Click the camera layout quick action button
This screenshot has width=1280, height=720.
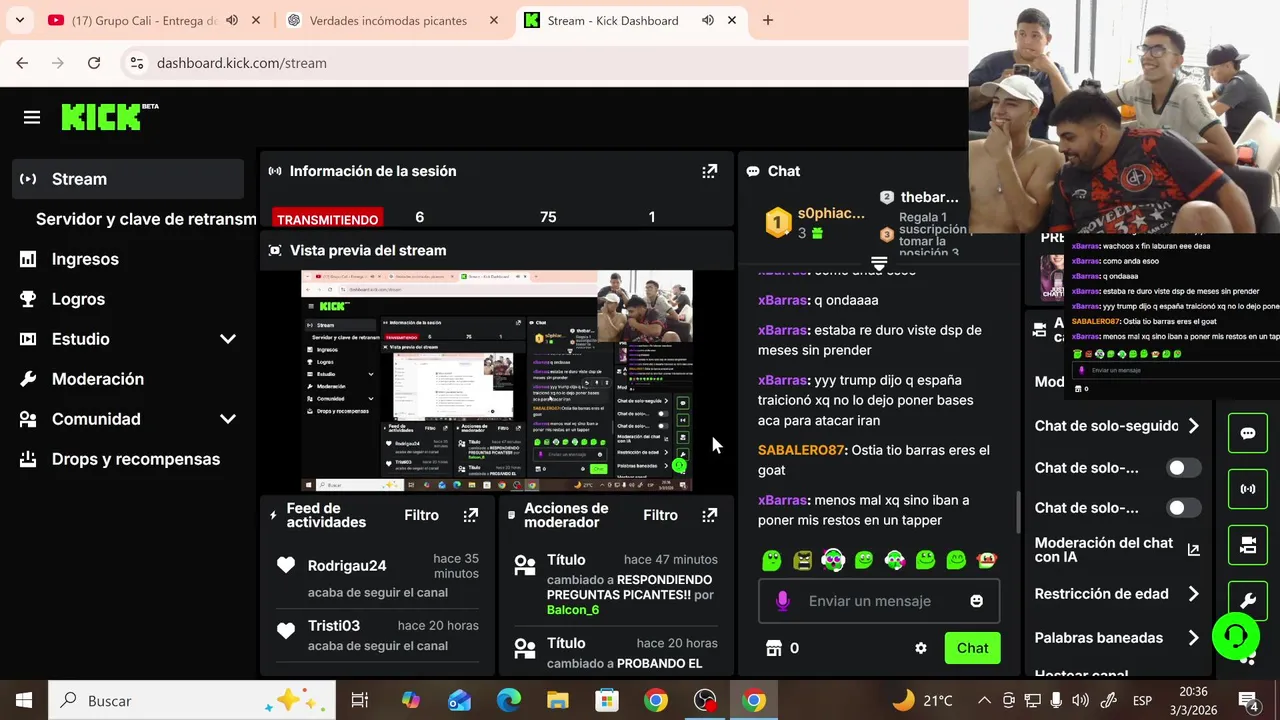(x=1248, y=545)
